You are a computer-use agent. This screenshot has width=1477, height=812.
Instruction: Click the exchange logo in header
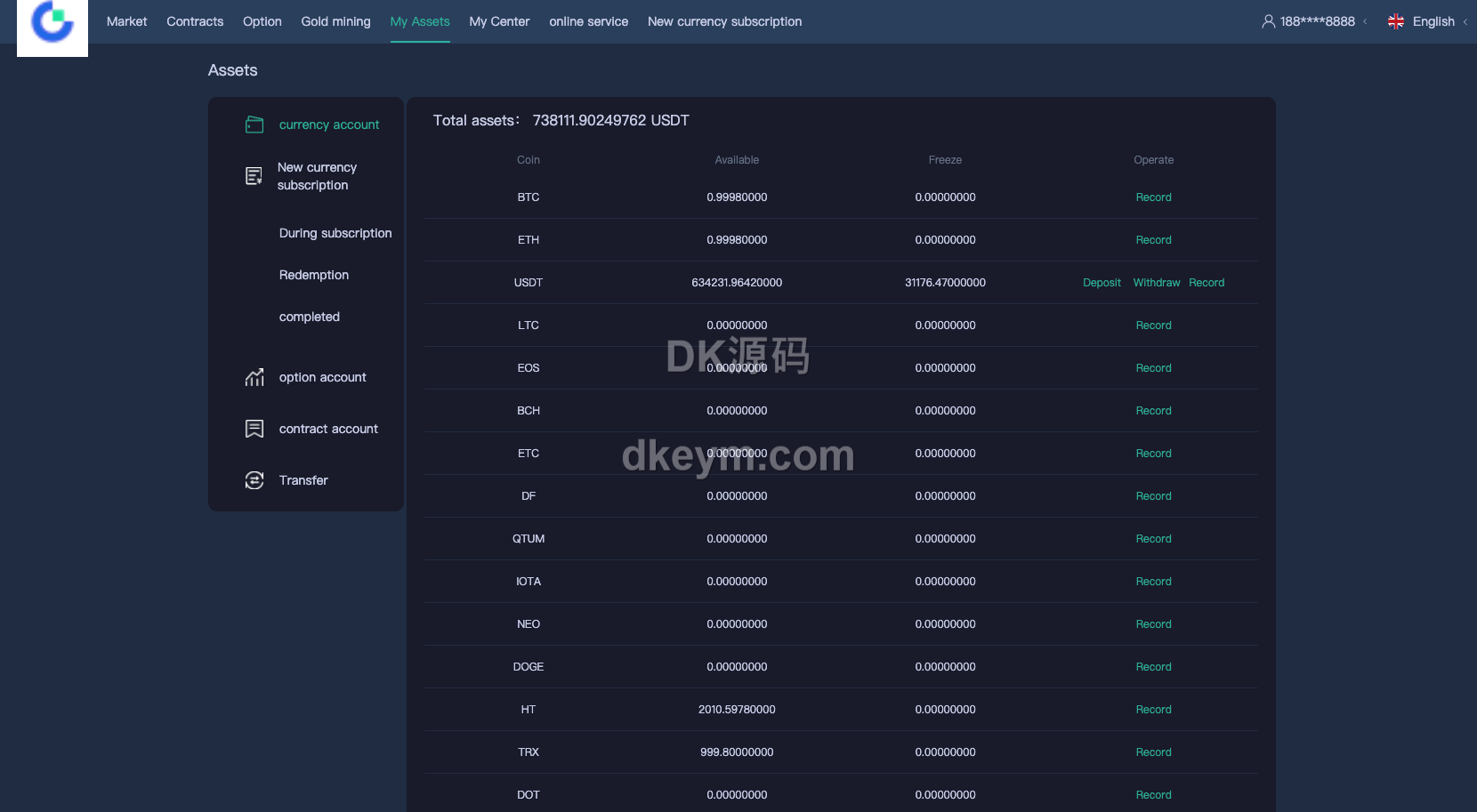52,24
